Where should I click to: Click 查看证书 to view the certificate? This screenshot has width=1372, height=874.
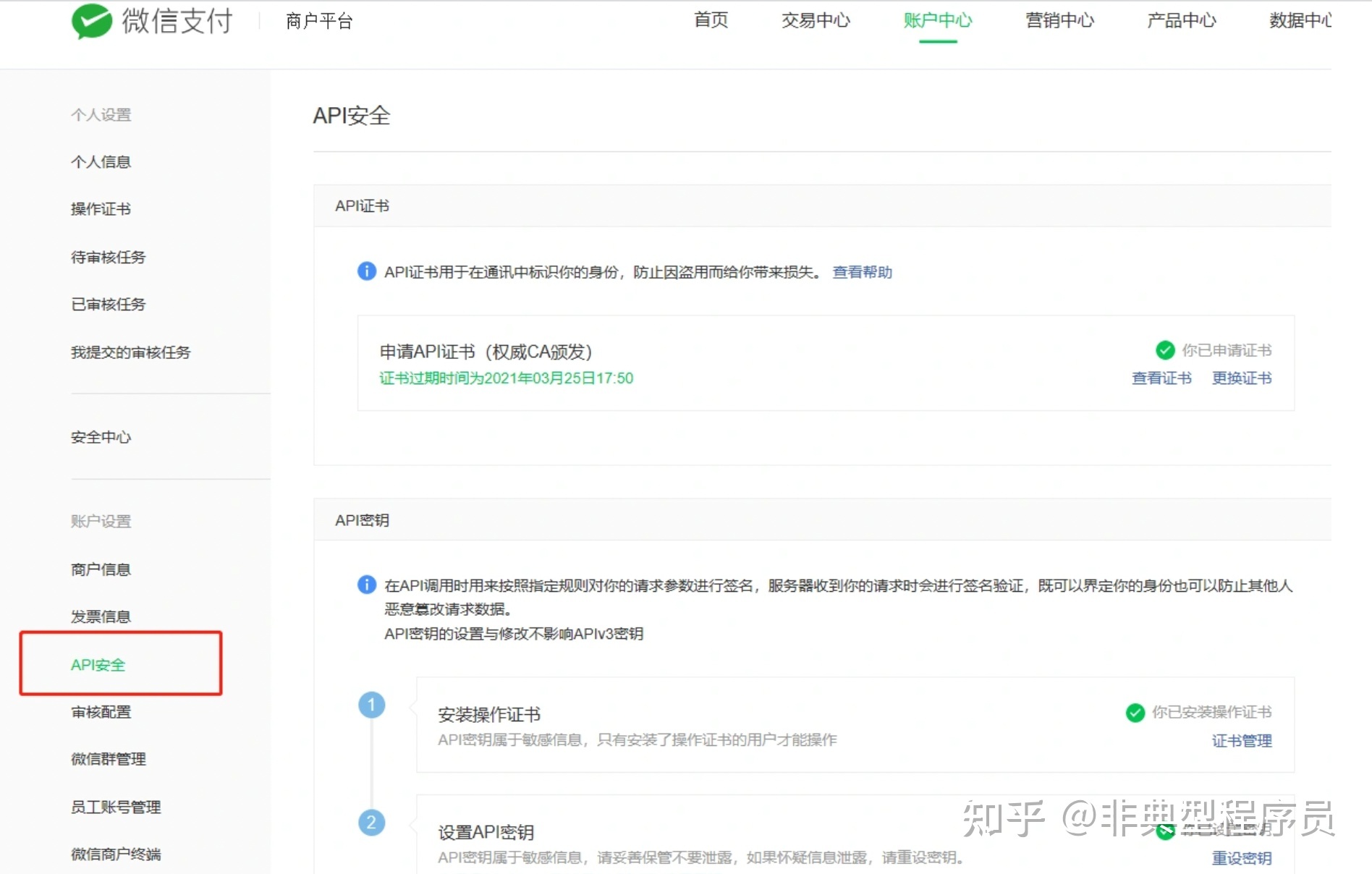coord(1161,377)
